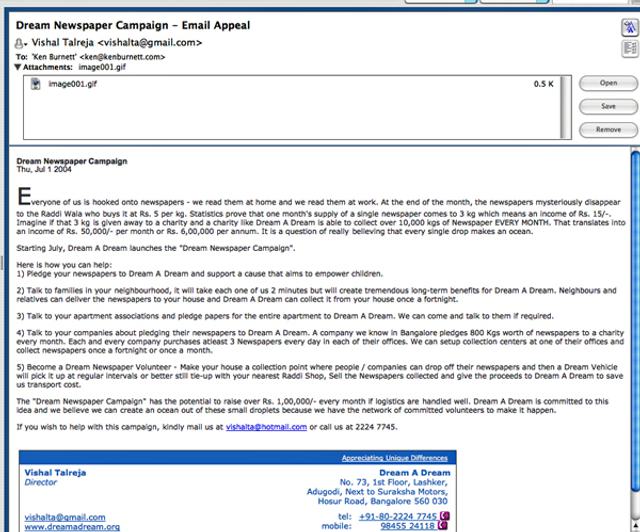This screenshot has height=532, width=640.
Task: Click the vishalta@gmail.com signature link
Action: point(63,516)
